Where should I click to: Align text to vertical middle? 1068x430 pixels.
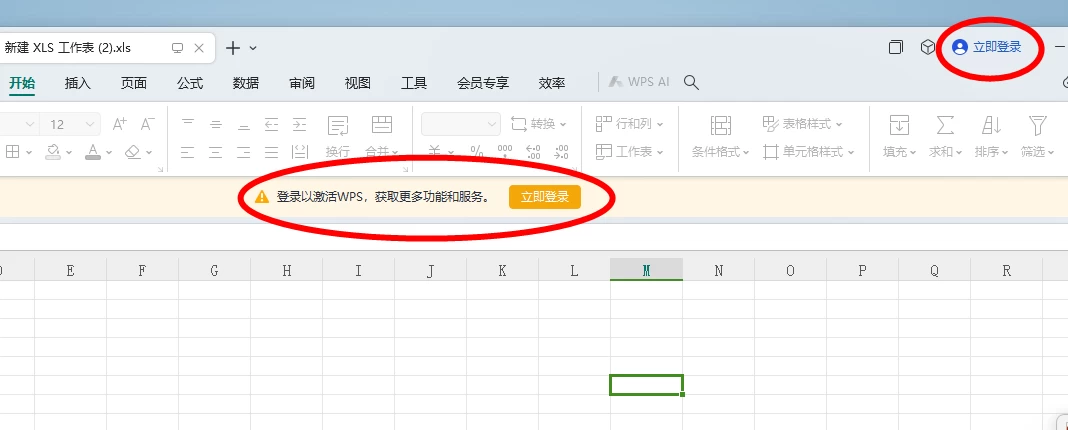[216, 124]
